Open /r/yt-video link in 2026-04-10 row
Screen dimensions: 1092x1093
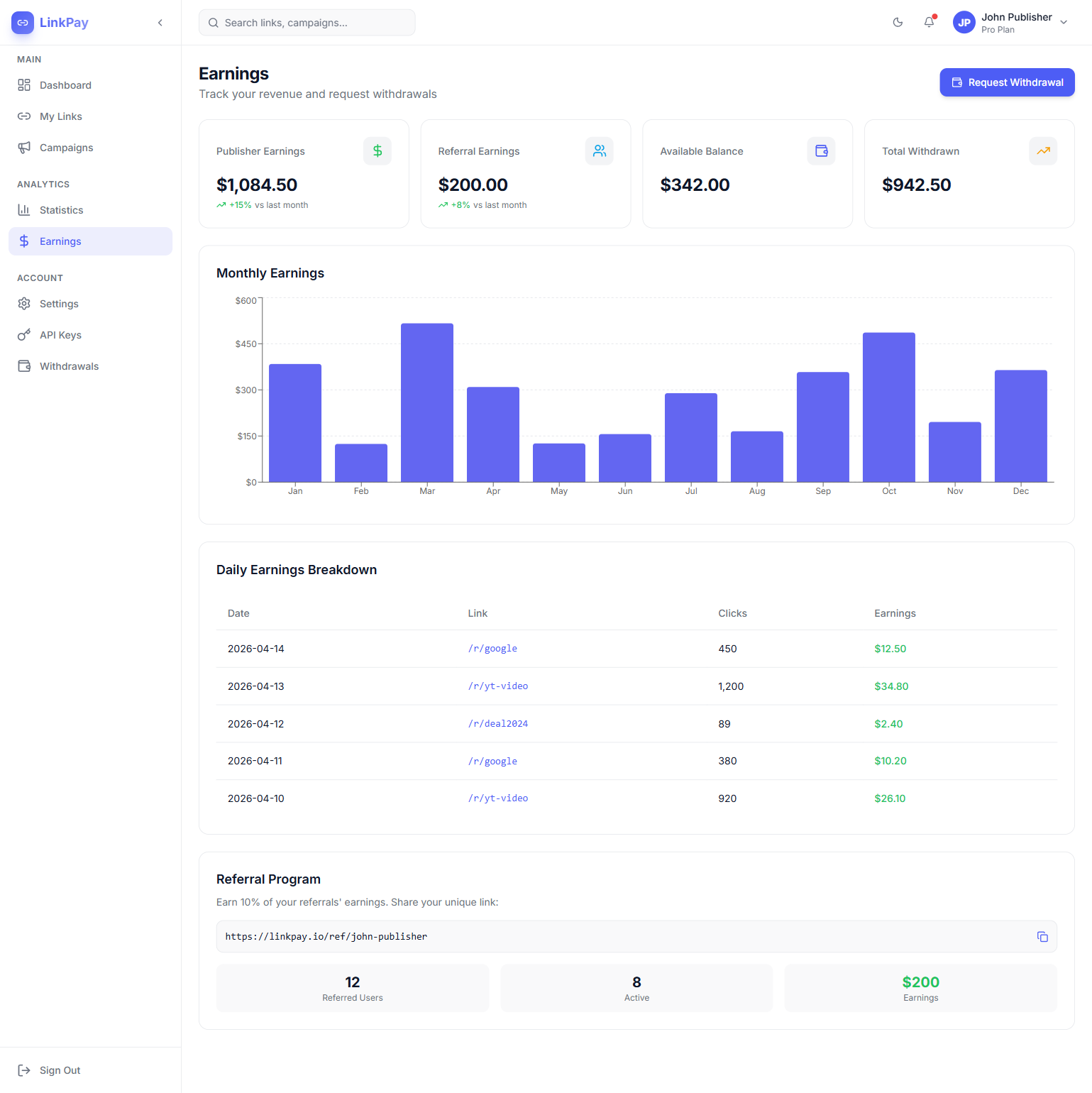pos(498,798)
